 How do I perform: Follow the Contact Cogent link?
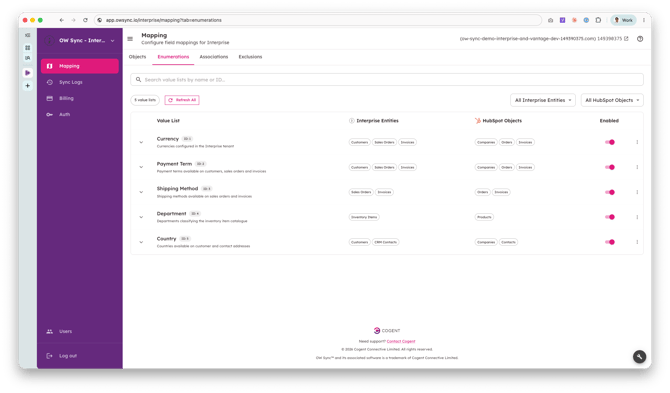pos(401,341)
